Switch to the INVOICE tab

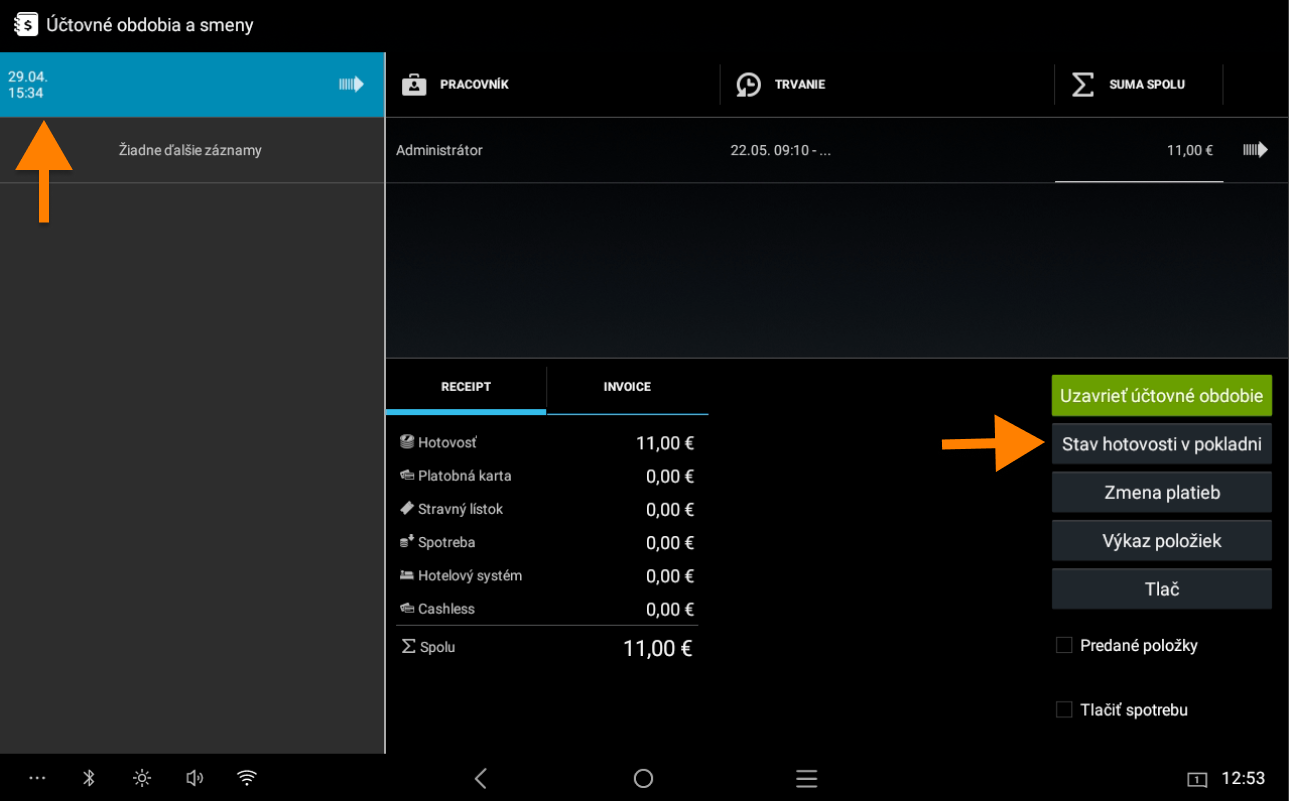(627, 387)
